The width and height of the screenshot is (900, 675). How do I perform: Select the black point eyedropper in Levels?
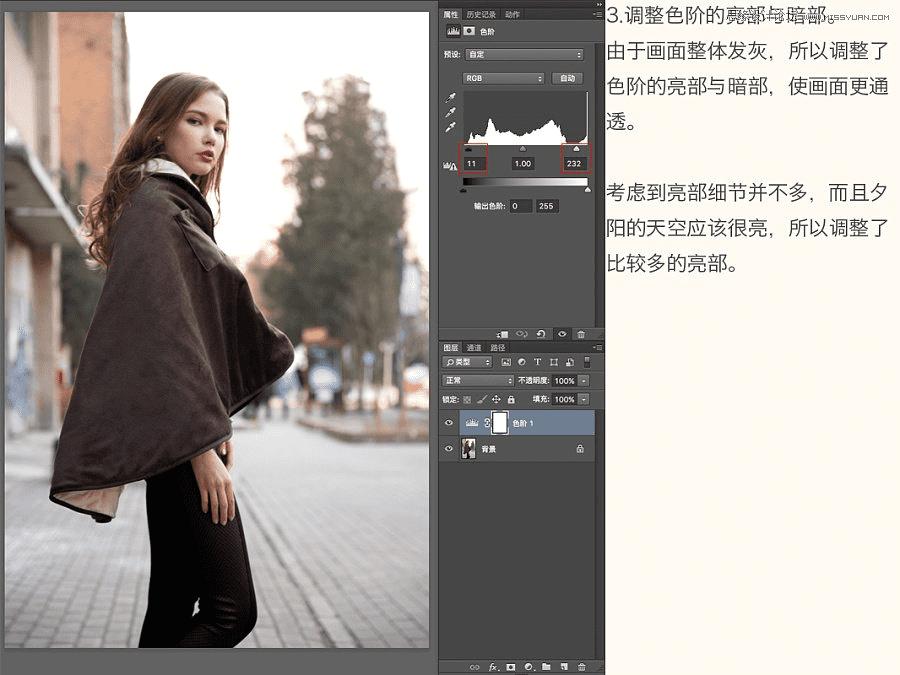[450, 98]
